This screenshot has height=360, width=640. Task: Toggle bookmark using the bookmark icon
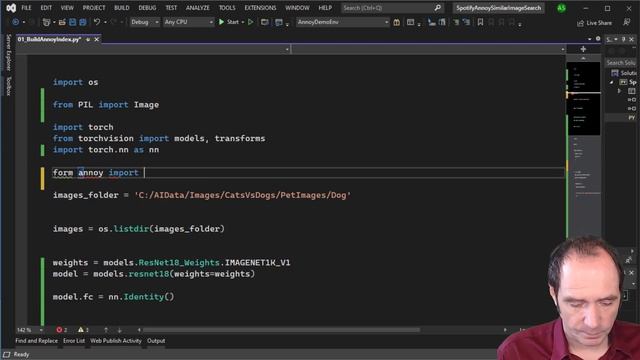[x=480, y=22]
